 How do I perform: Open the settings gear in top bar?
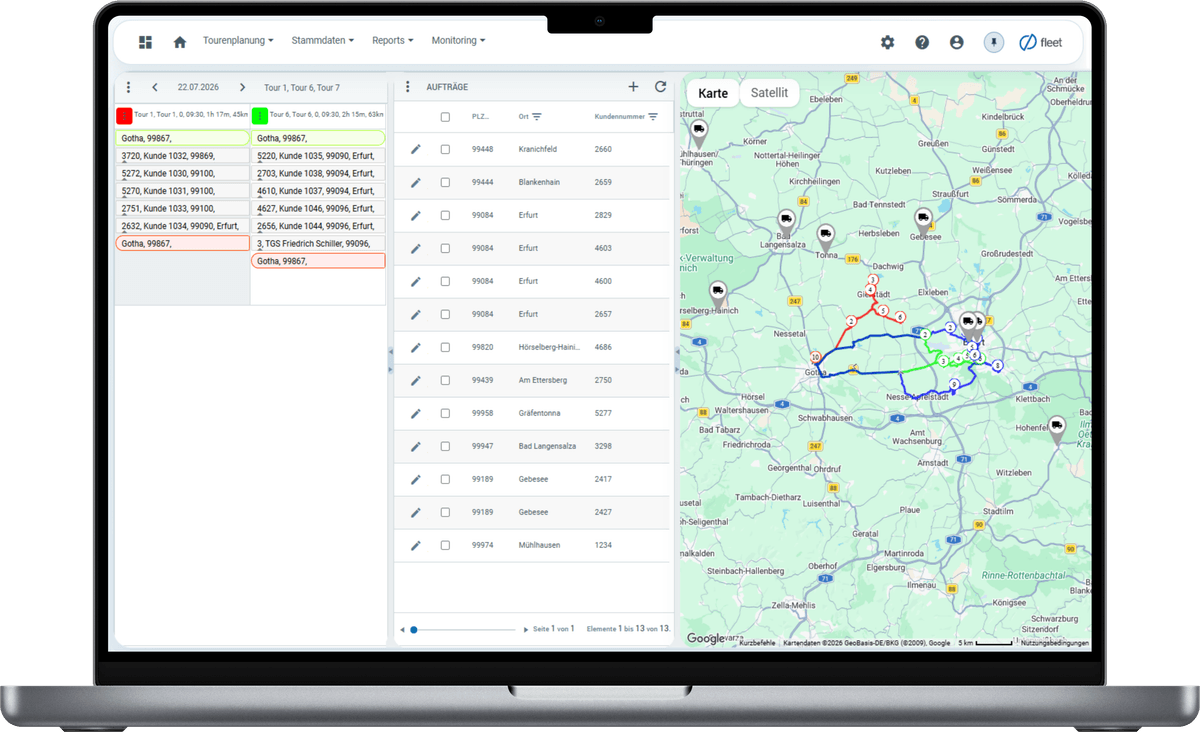[888, 42]
